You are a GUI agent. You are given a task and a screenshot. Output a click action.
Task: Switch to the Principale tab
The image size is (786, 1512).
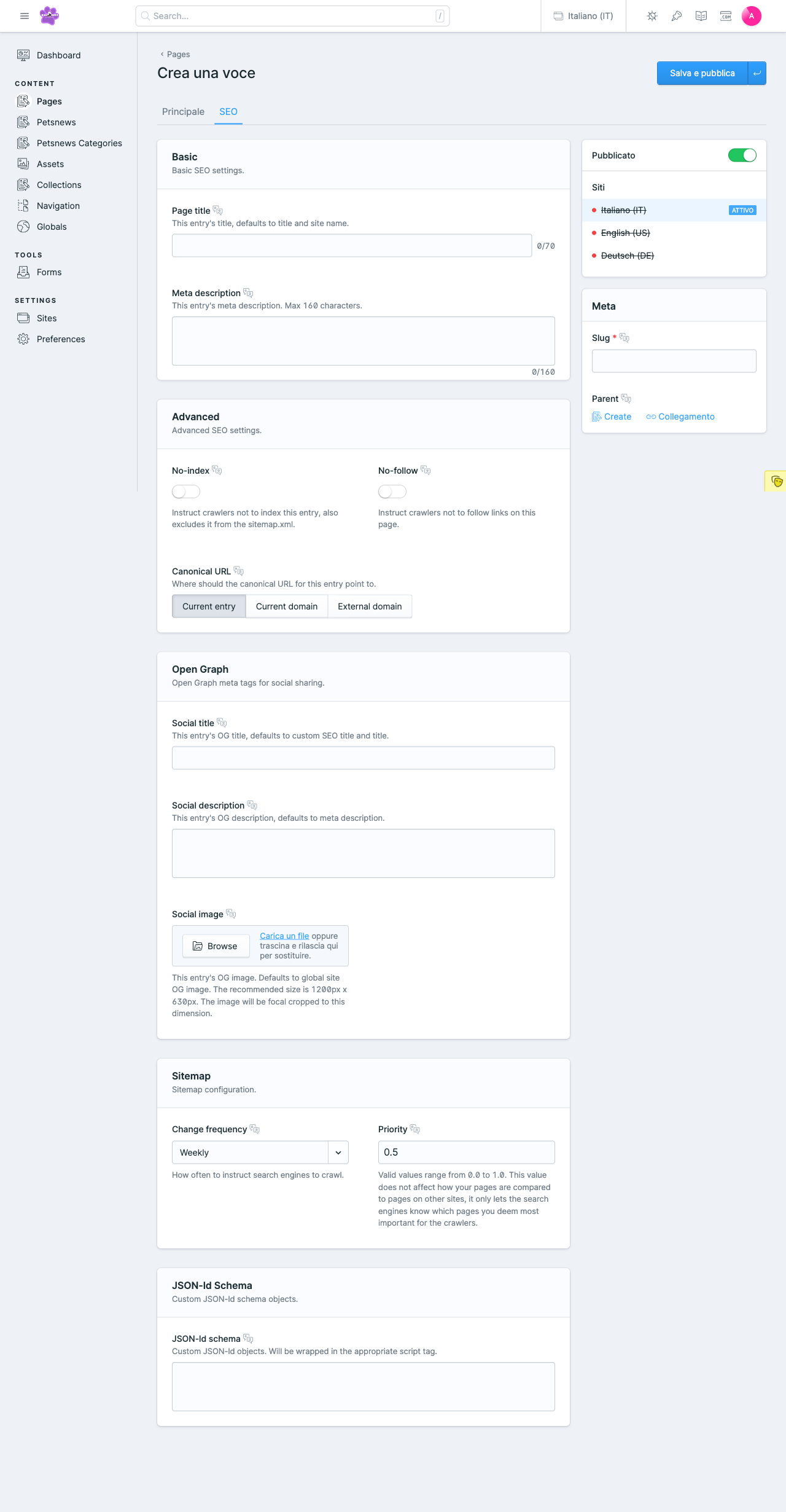183,112
